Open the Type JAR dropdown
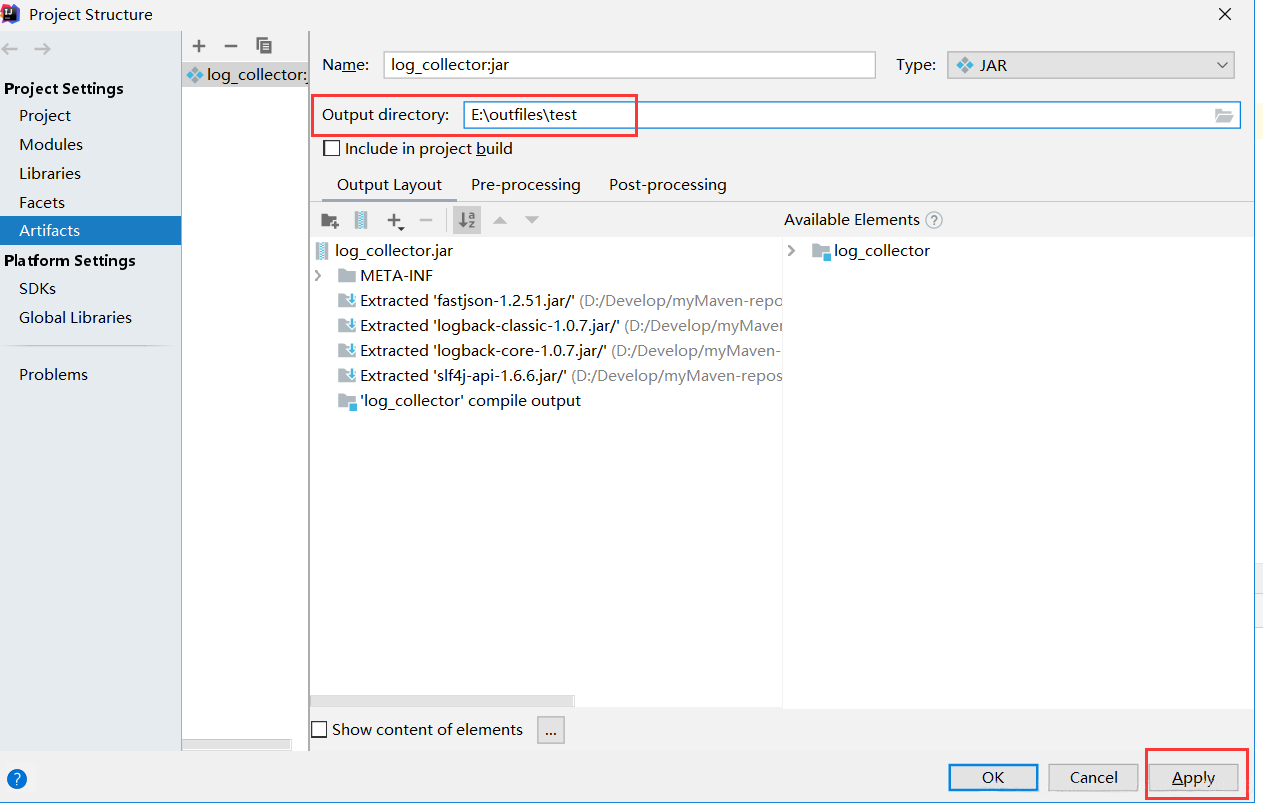This screenshot has height=806, width=1263. pos(1090,65)
